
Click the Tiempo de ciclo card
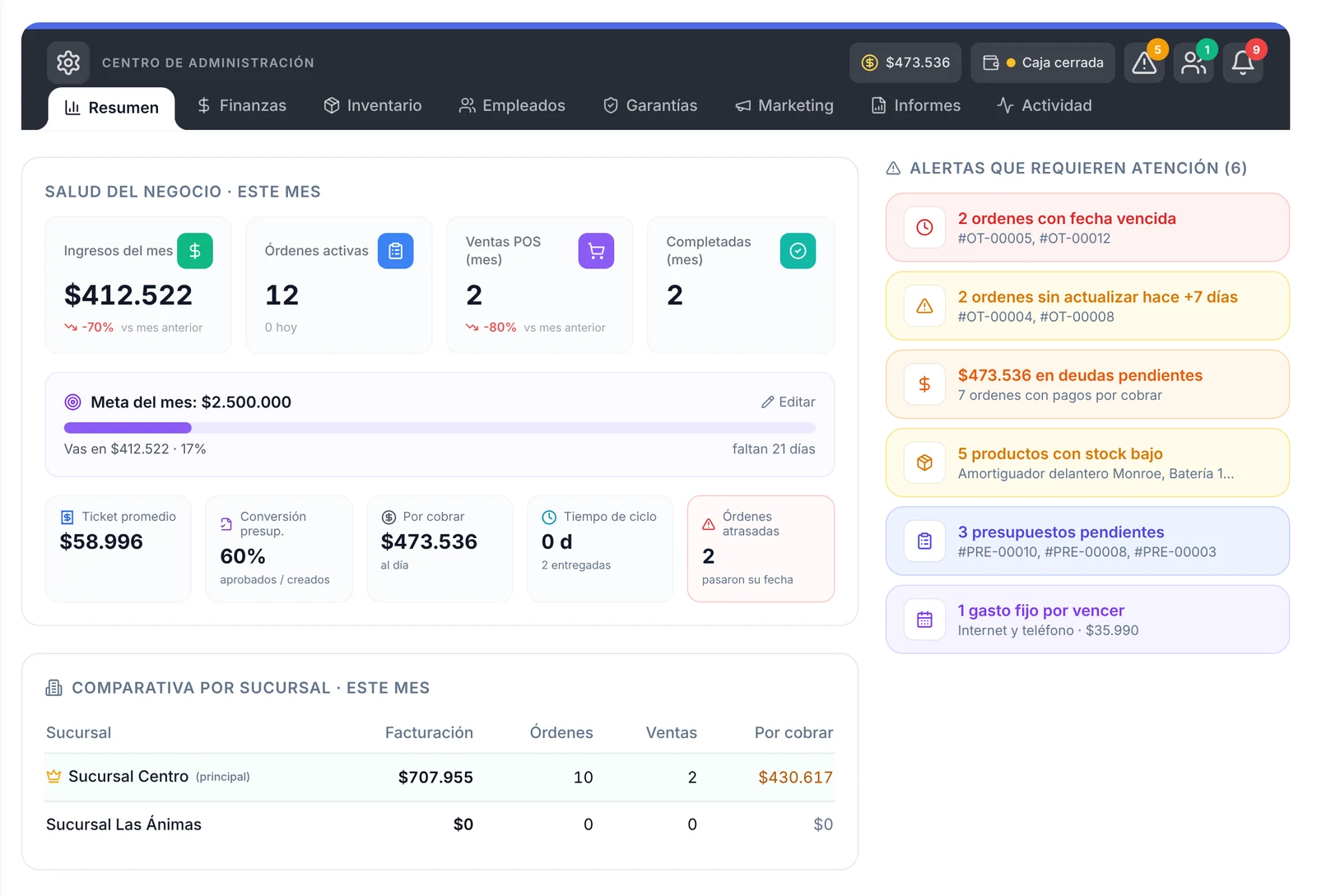click(600, 549)
